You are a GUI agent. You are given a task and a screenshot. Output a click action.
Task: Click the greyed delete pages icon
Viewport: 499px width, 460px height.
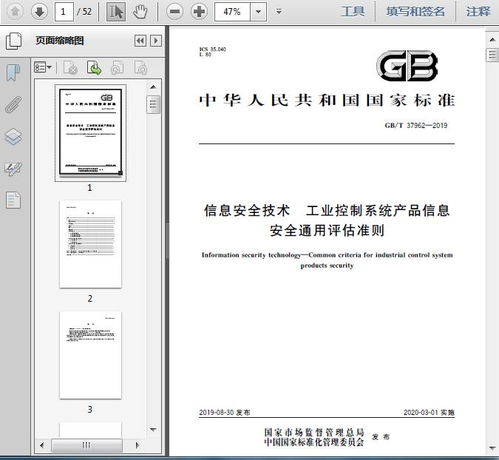pyautogui.click(x=70, y=68)
